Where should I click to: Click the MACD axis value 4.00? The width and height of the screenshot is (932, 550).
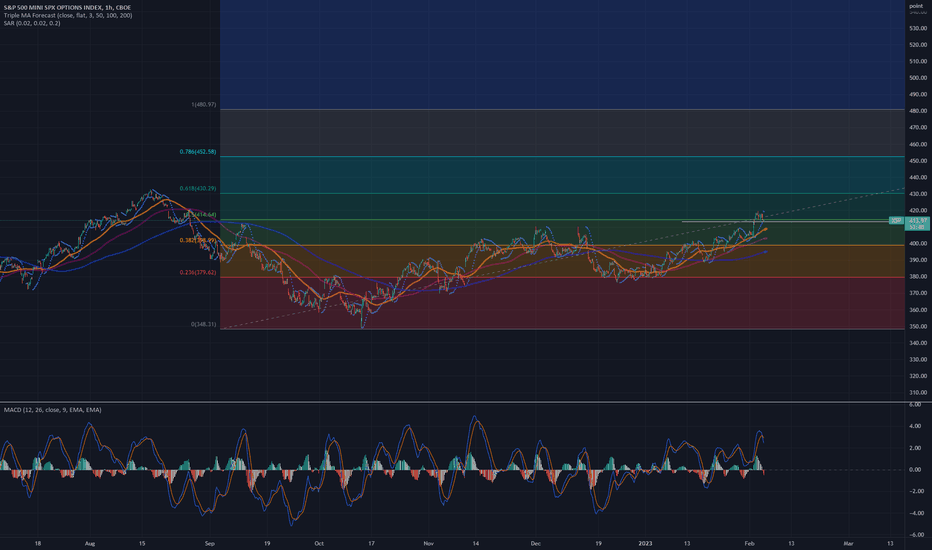tap(915, 426)
